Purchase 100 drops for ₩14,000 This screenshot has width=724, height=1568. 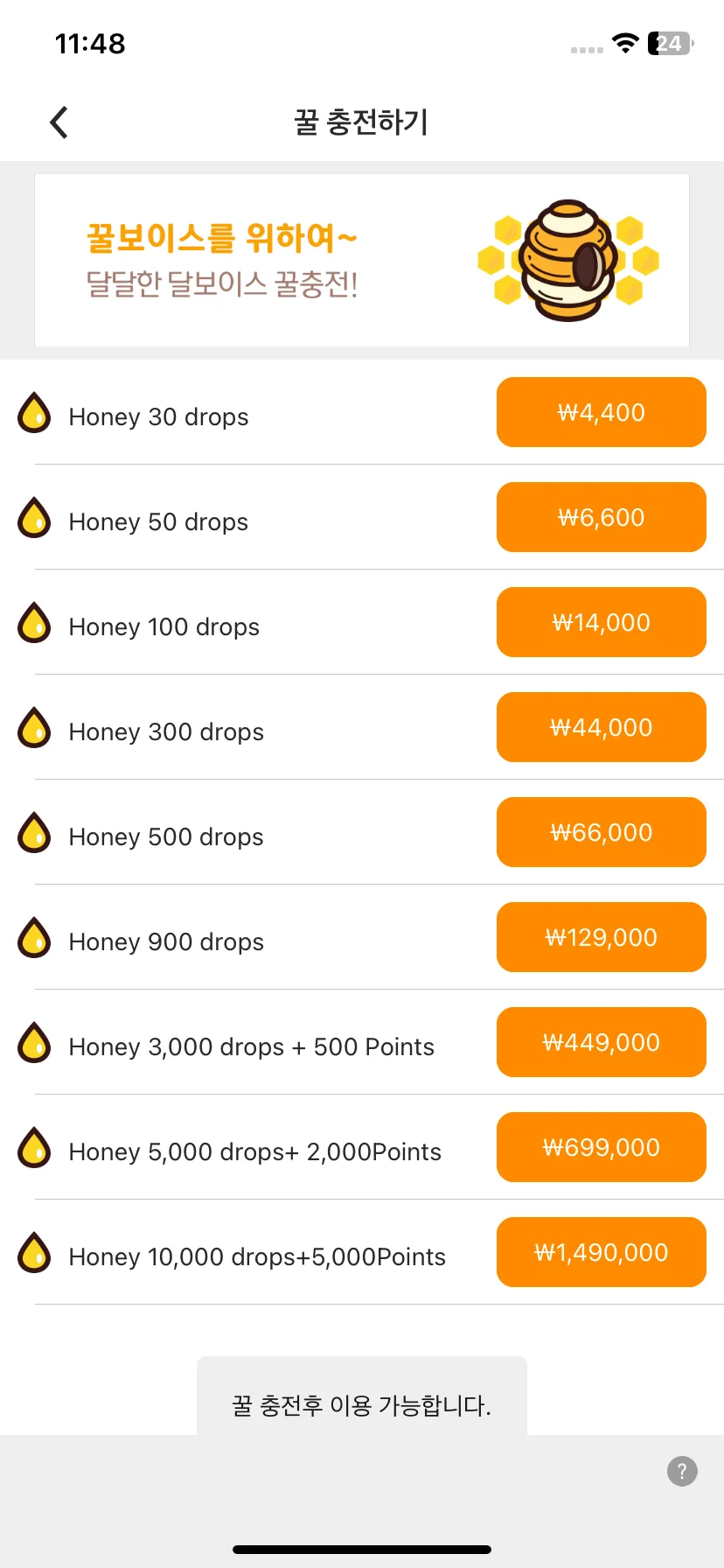point(602,622)
